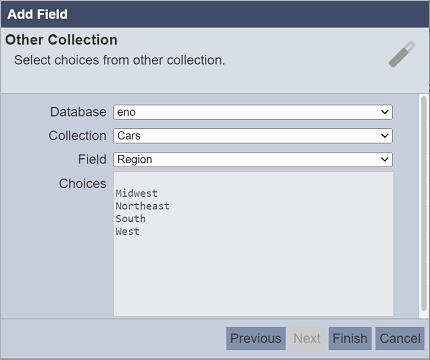This screenshot has width=430, height=360.
Task: Click the Field label text
Action: point(92,159)
